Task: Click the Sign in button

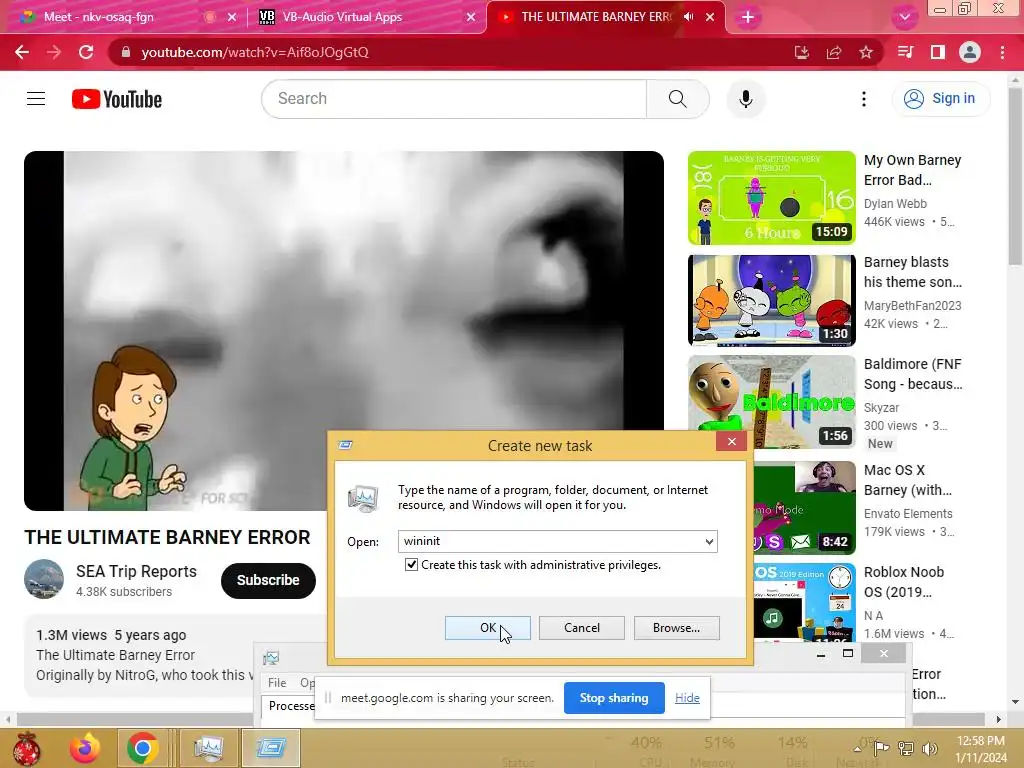Action: click(x=941, y=99)
